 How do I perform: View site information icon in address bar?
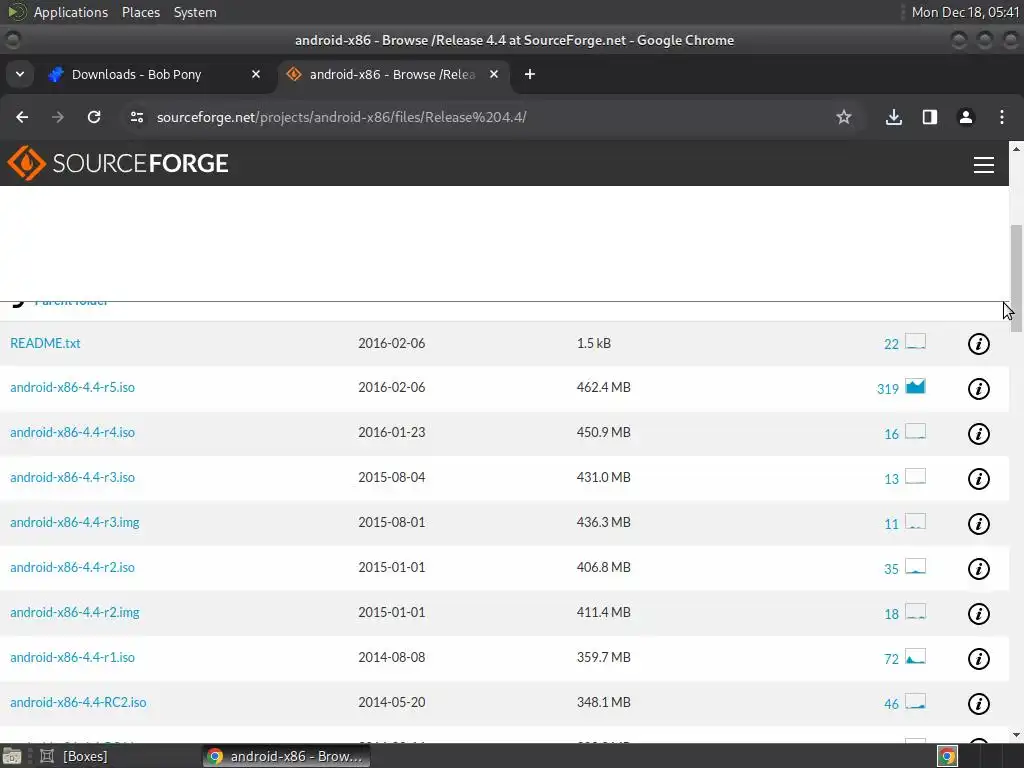[136, 117]
